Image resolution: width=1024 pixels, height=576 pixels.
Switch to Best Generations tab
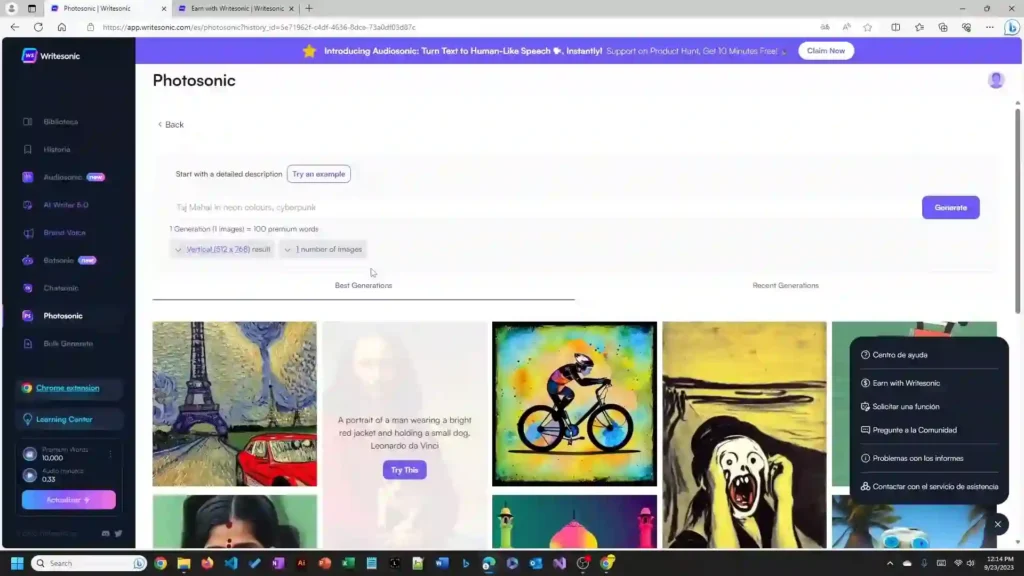tap(363, 285)
